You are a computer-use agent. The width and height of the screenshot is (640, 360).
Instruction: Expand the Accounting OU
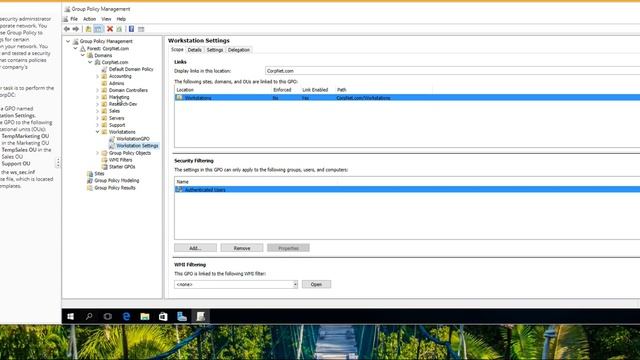(98, 76)
